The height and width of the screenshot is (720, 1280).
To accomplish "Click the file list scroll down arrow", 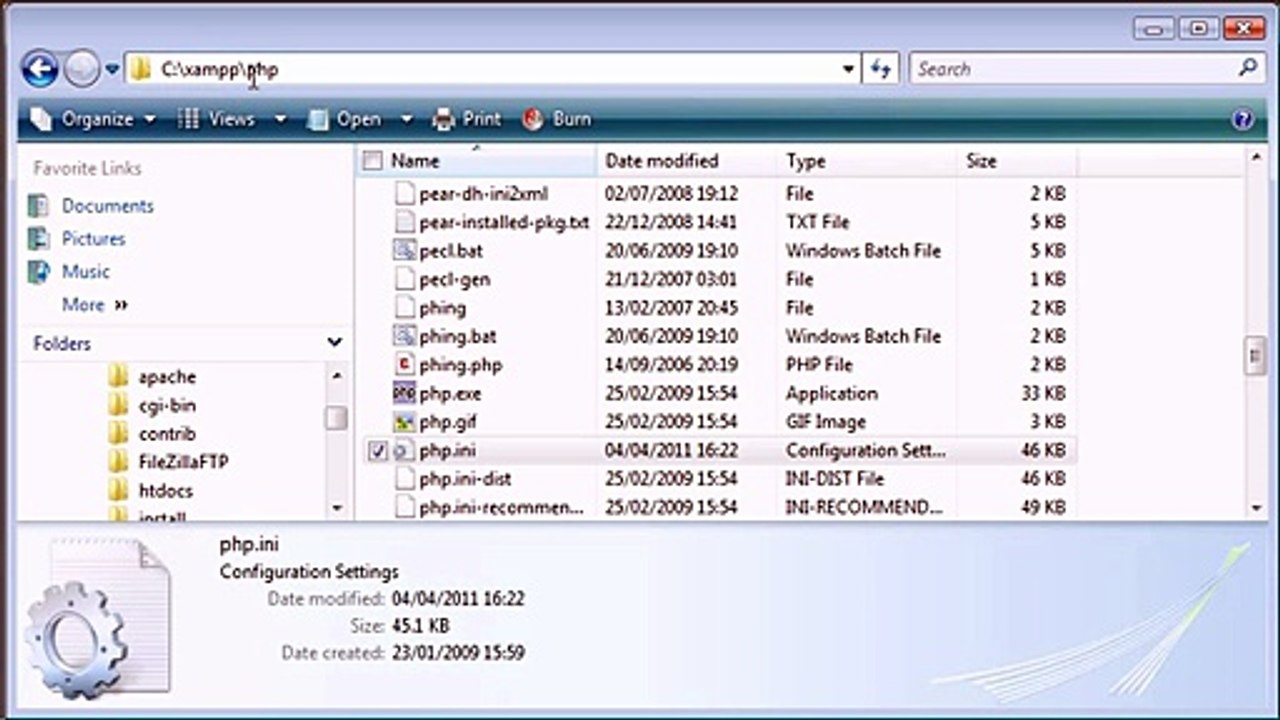I will 1256,508.
